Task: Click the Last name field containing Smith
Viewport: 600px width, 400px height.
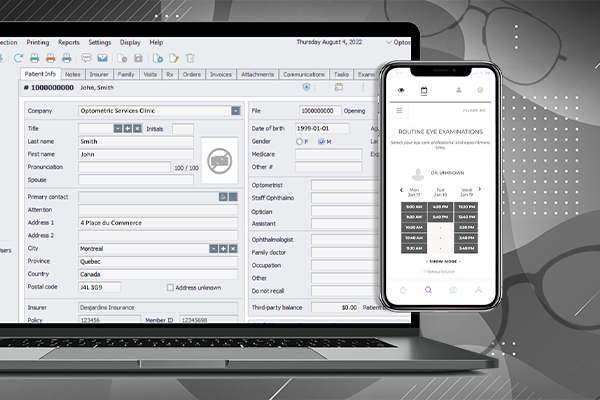Action: point(136,142)
